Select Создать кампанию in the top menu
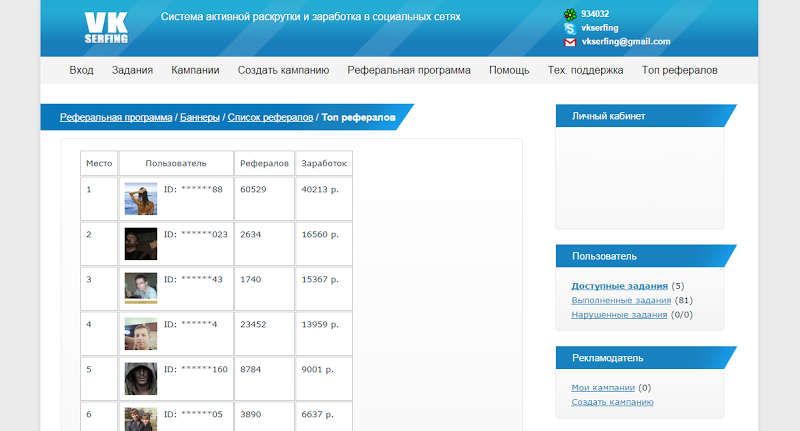 tap(283, 70)
